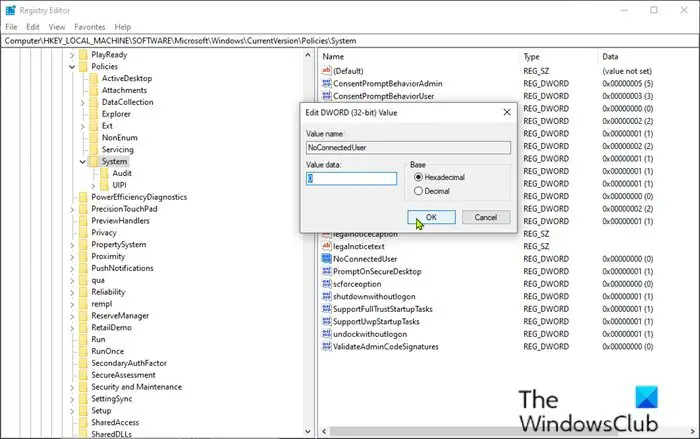
Task: Click the Policies folder icon
Action: click(83, 67)
